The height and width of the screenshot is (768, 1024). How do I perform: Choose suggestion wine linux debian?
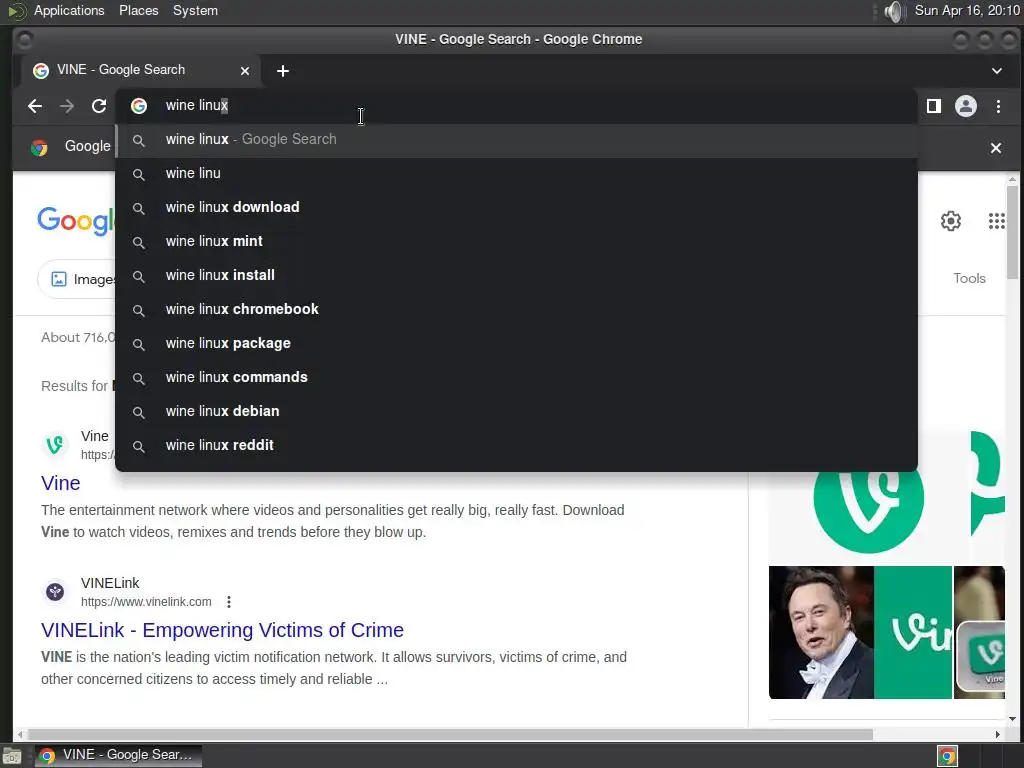[x=516, y=411]
